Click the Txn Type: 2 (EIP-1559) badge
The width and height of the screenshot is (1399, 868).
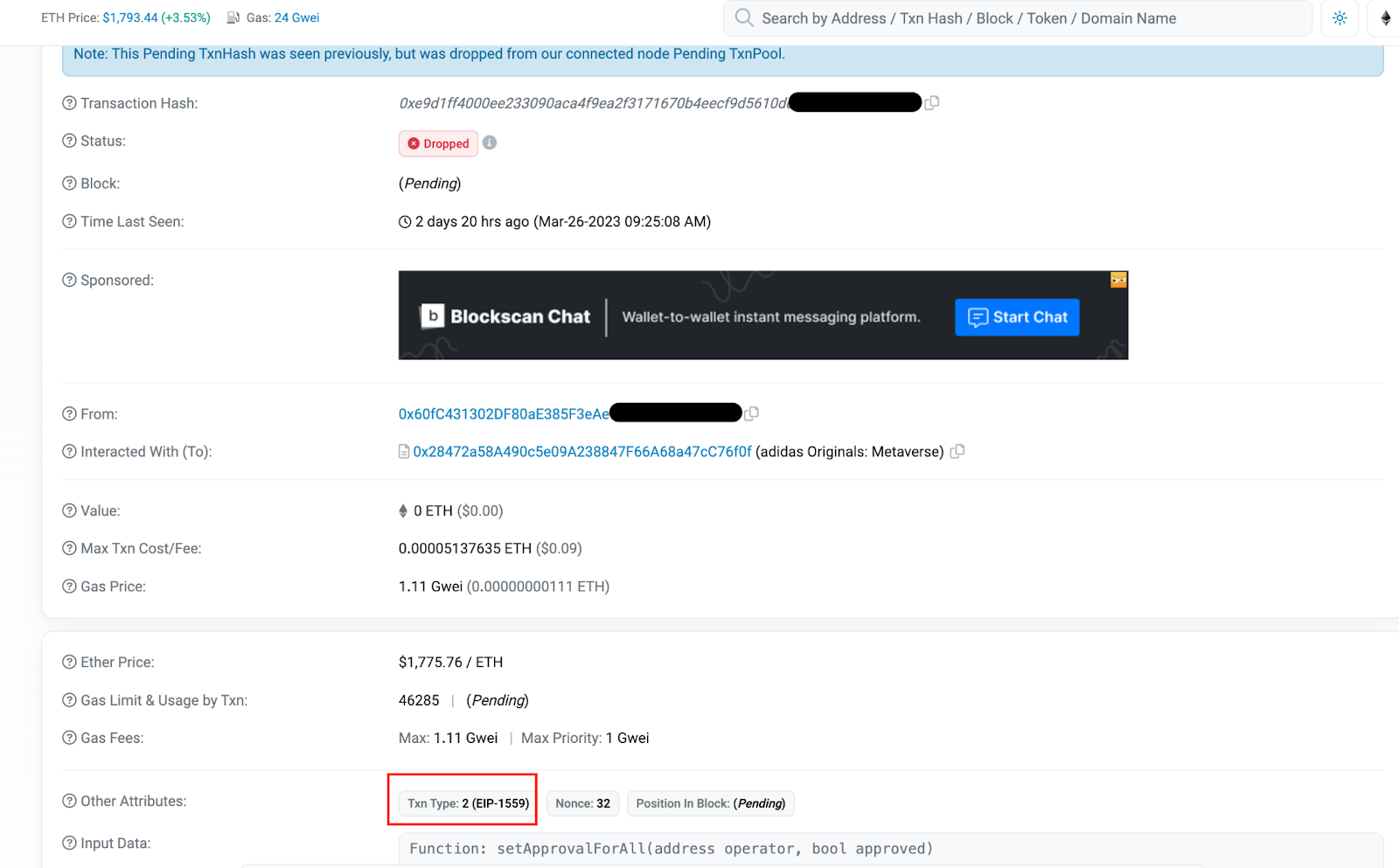[468, 803]
